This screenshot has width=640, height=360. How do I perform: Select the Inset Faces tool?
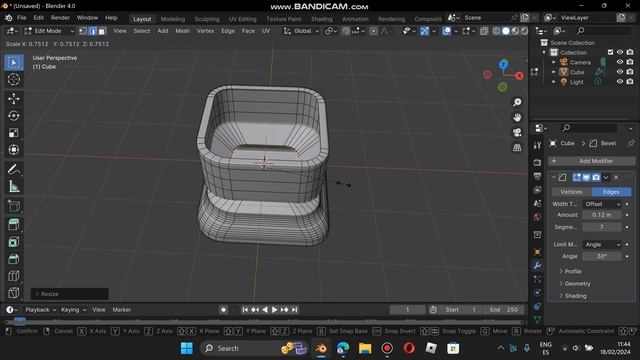(x=13, y=242)
